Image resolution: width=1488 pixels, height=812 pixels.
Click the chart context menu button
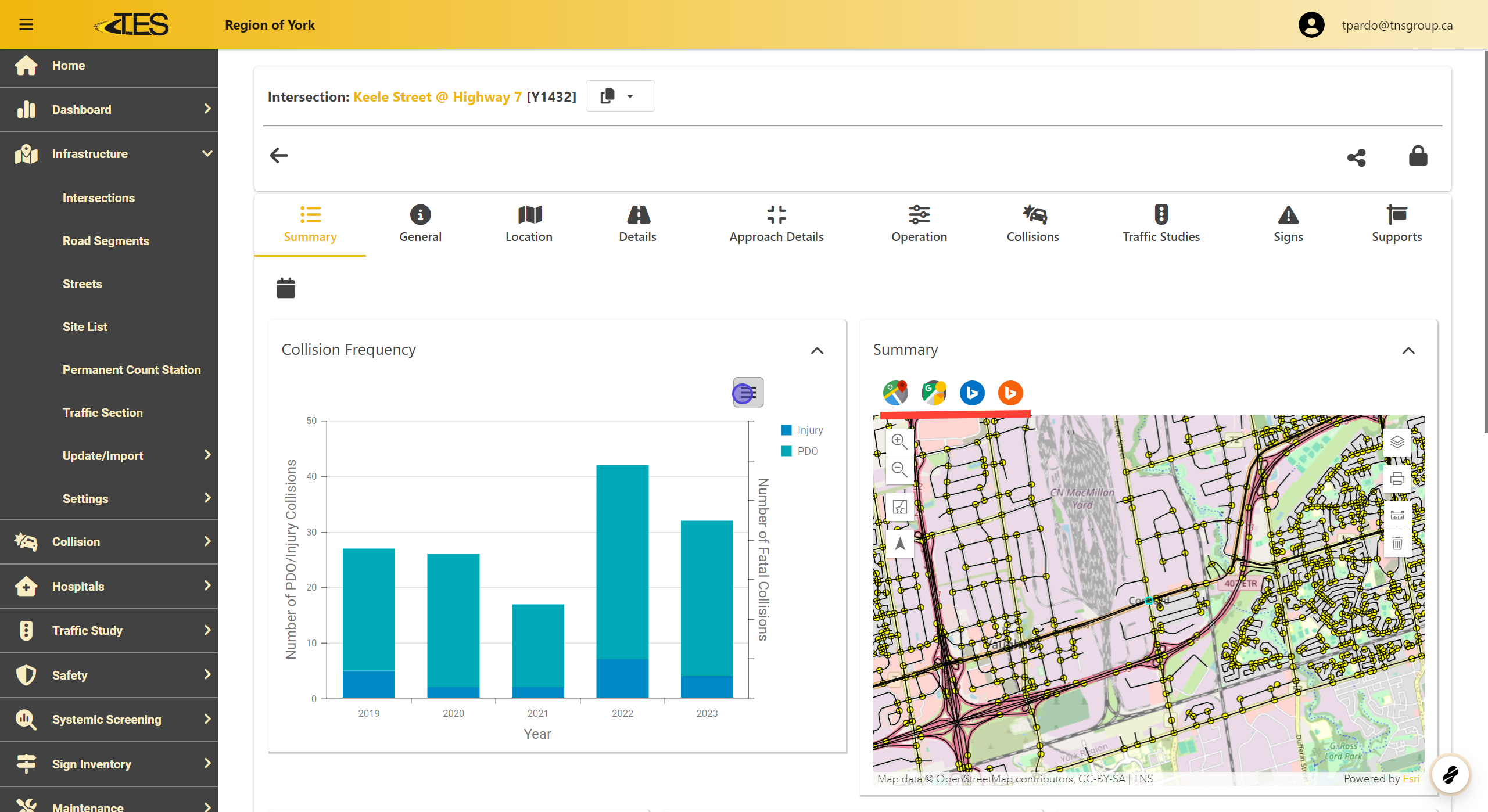[x=748, y=393]
